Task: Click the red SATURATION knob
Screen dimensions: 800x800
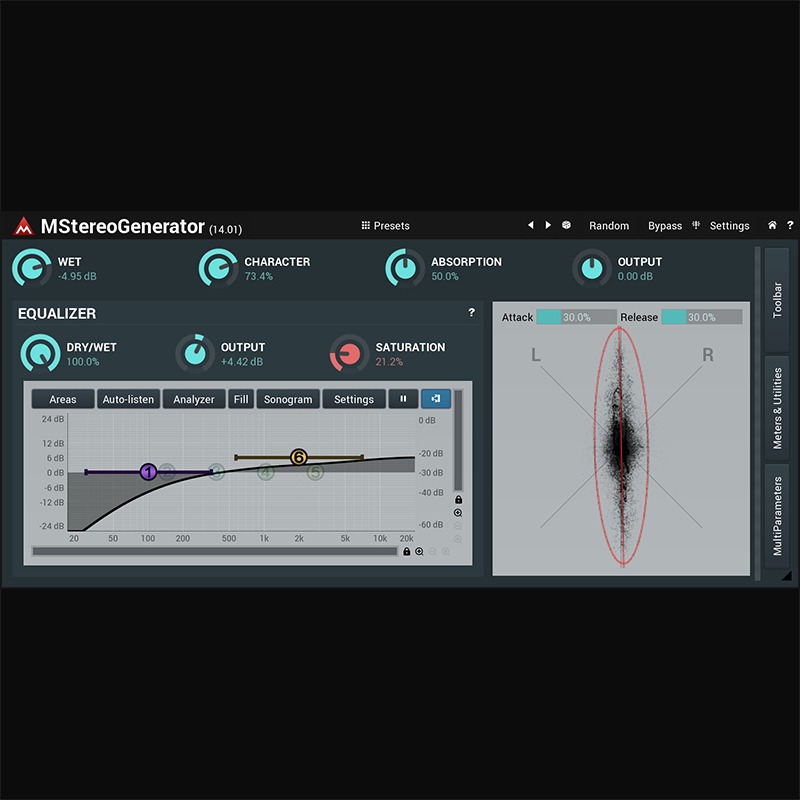Action: click(x=349, y=354)
